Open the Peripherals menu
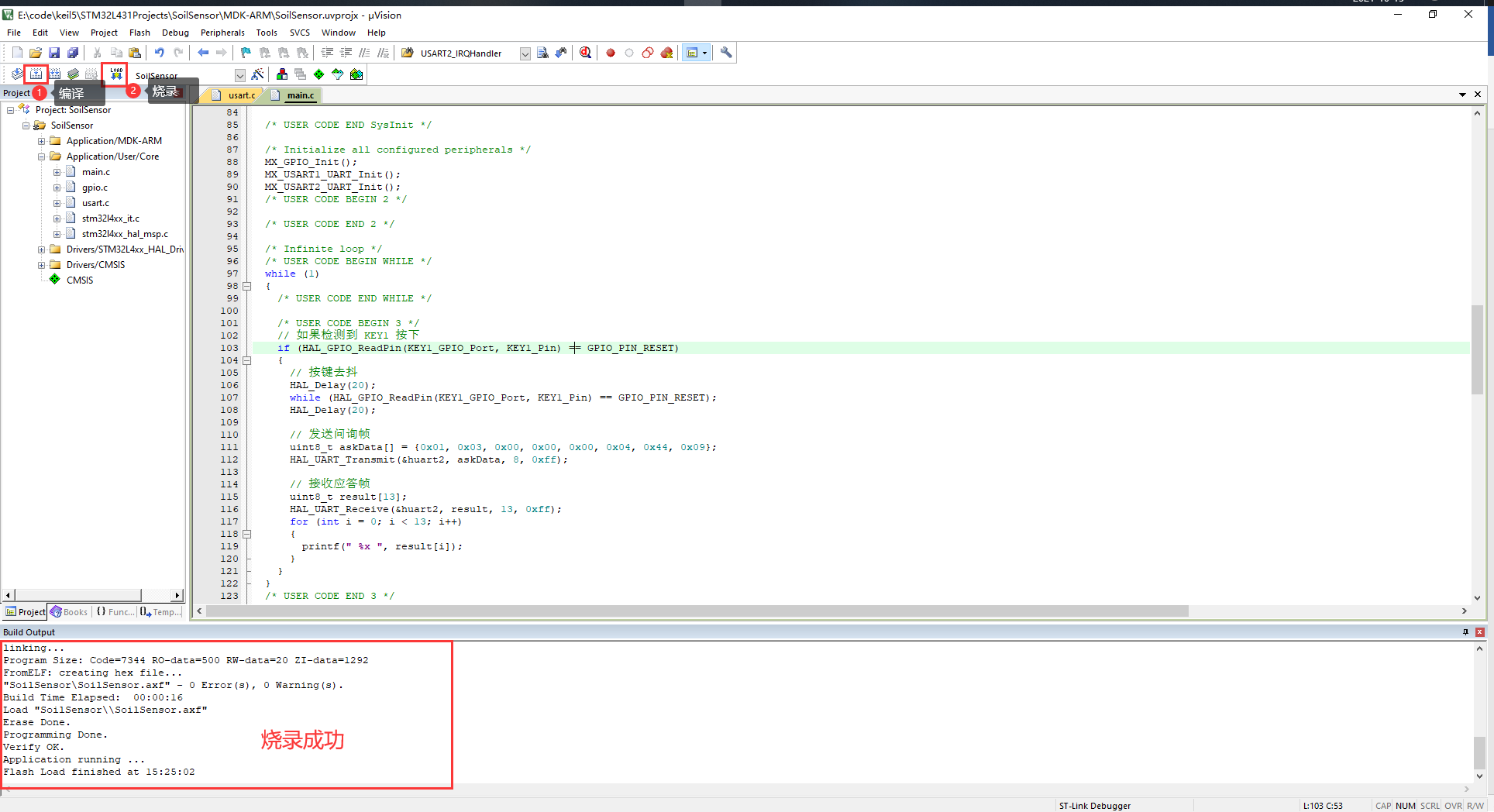 coord(222,33)
